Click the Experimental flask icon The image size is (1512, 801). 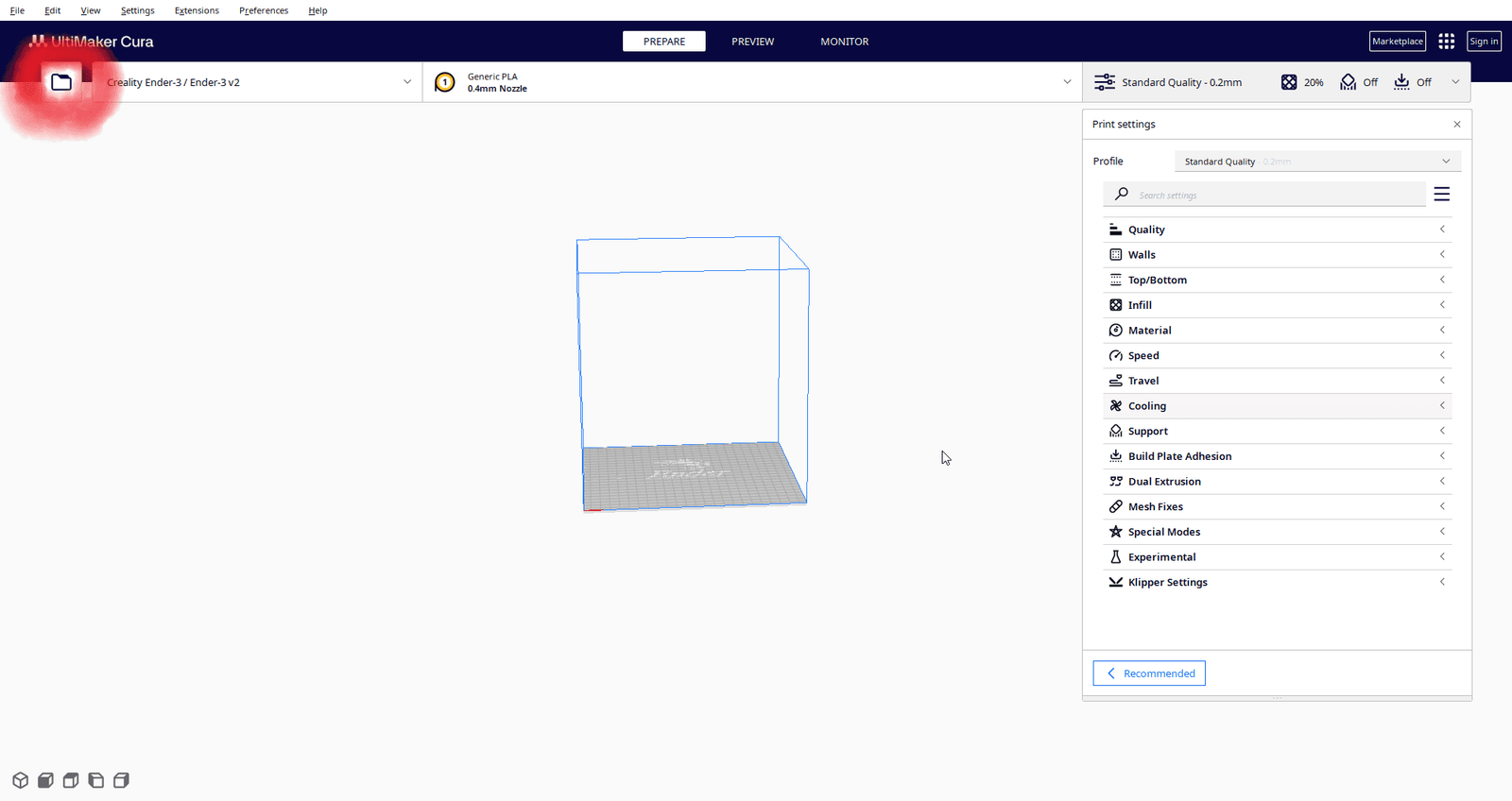[1115, 557]
